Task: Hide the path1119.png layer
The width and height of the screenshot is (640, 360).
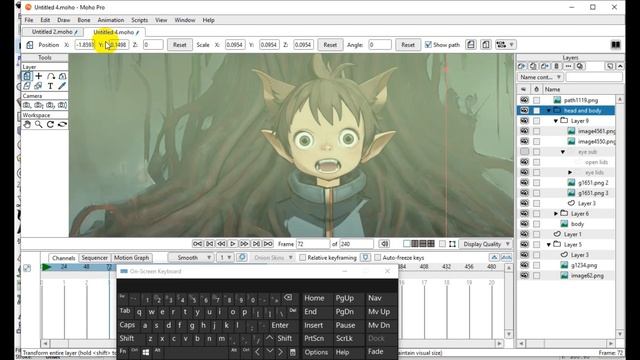Action: pos(524,100)
